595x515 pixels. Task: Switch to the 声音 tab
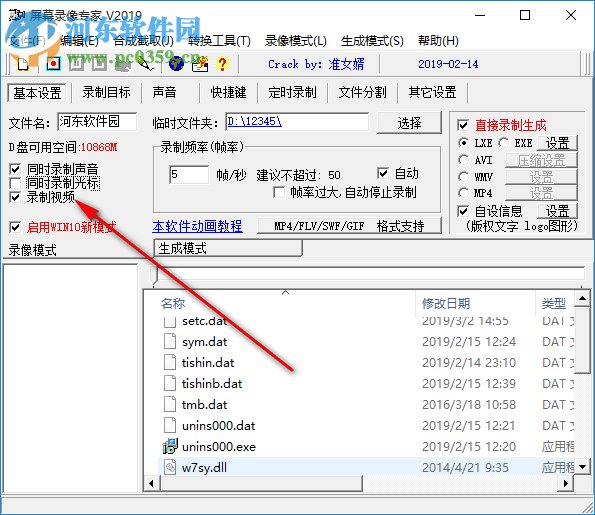coord(164,93)
